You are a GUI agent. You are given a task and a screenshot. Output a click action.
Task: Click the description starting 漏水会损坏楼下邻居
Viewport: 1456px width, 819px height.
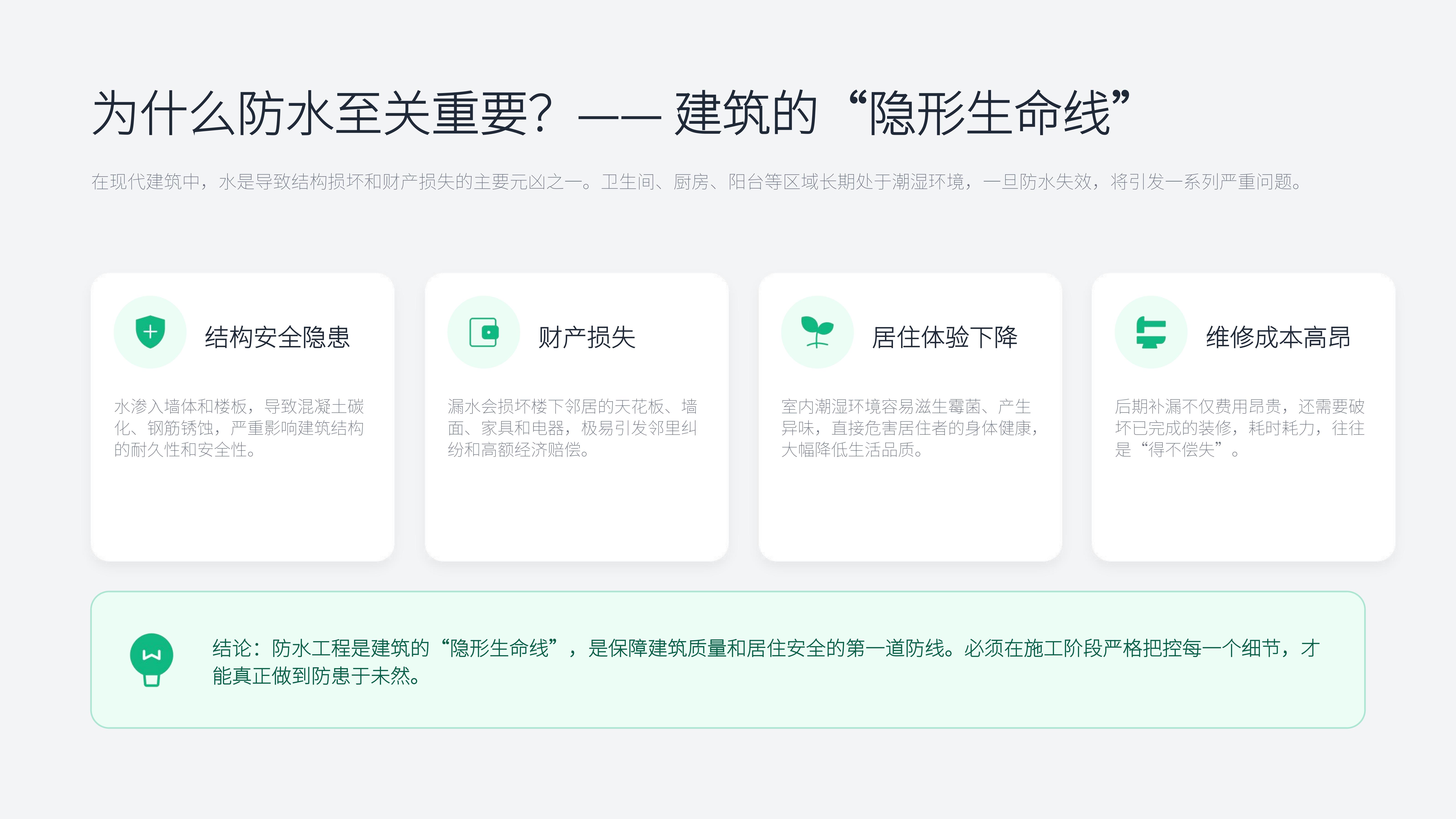[x=573, y=428]
